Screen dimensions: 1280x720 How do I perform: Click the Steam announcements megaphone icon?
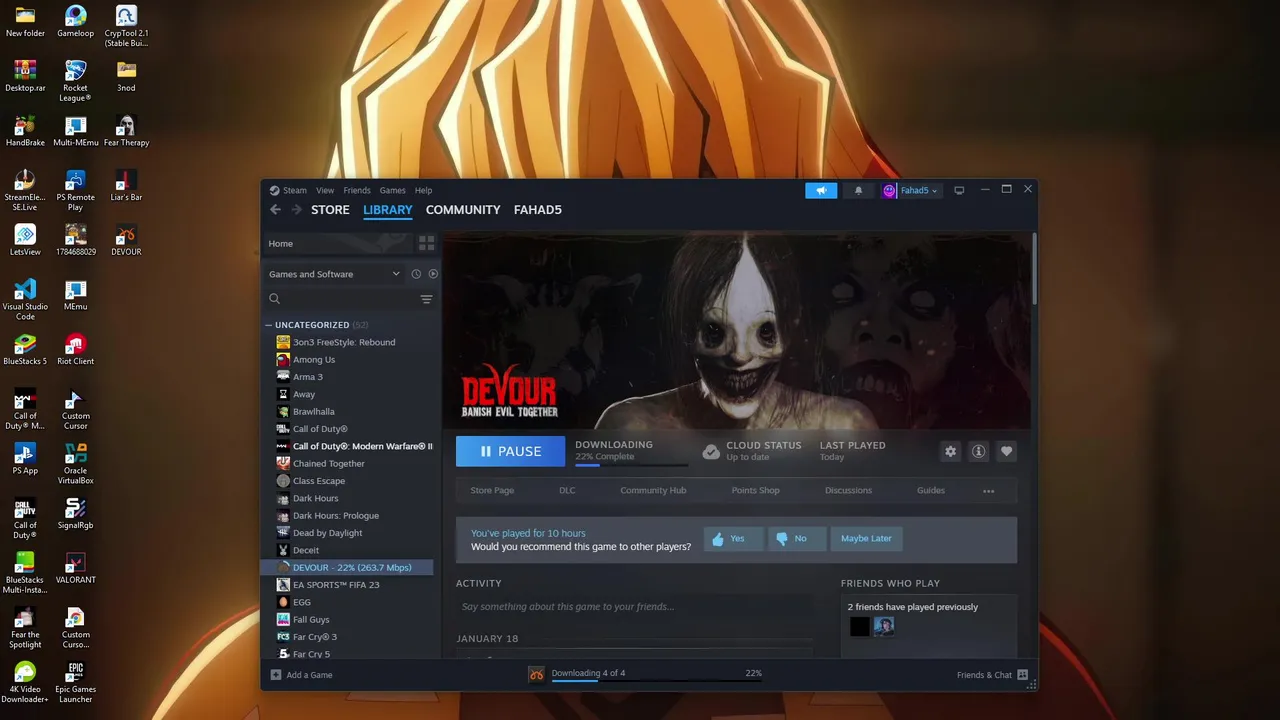coord(821,190)
